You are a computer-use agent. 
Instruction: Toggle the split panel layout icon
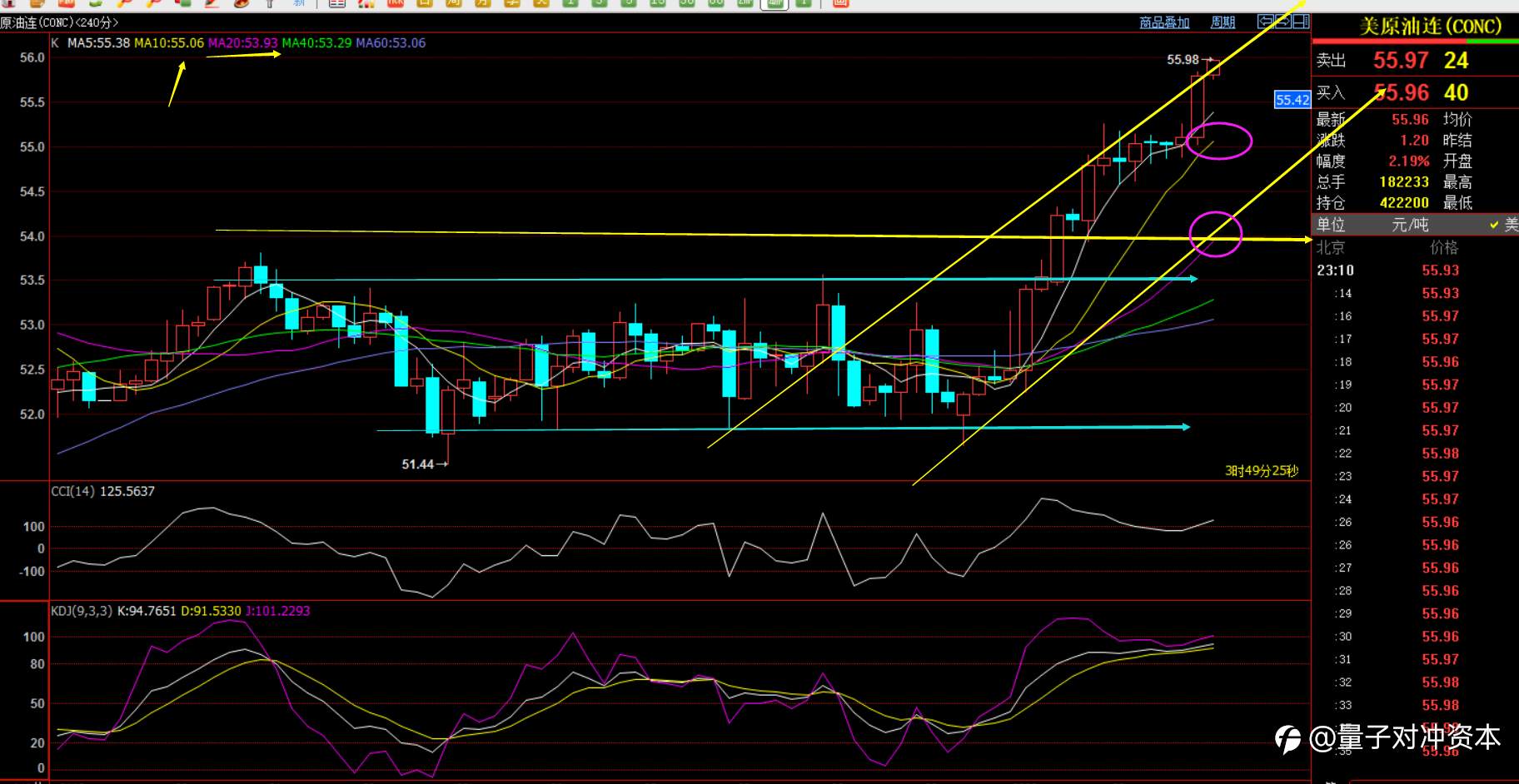pyautogui.click(x=1301, y=22)
